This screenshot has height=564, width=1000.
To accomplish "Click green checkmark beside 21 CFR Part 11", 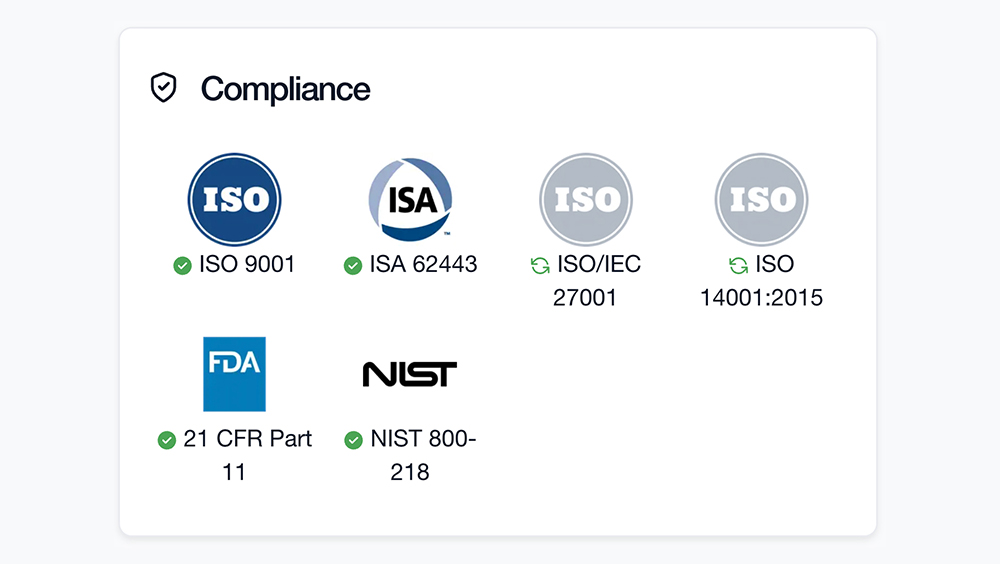I will click(167, 440).
